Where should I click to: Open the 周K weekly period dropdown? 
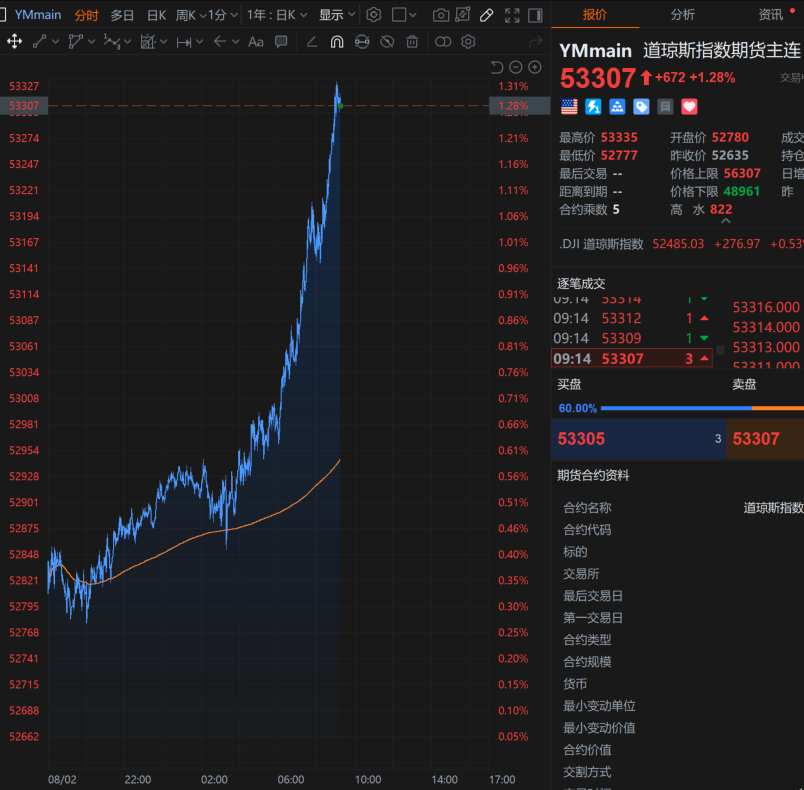[x=190, y=15]
